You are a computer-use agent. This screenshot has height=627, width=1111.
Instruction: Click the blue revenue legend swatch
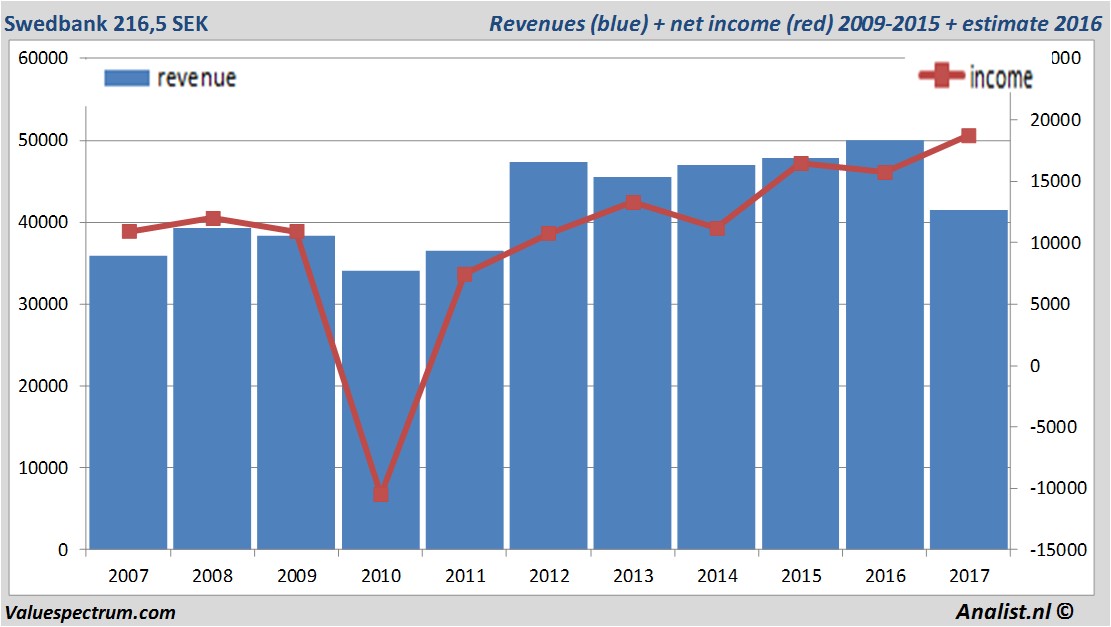(127, 78)
